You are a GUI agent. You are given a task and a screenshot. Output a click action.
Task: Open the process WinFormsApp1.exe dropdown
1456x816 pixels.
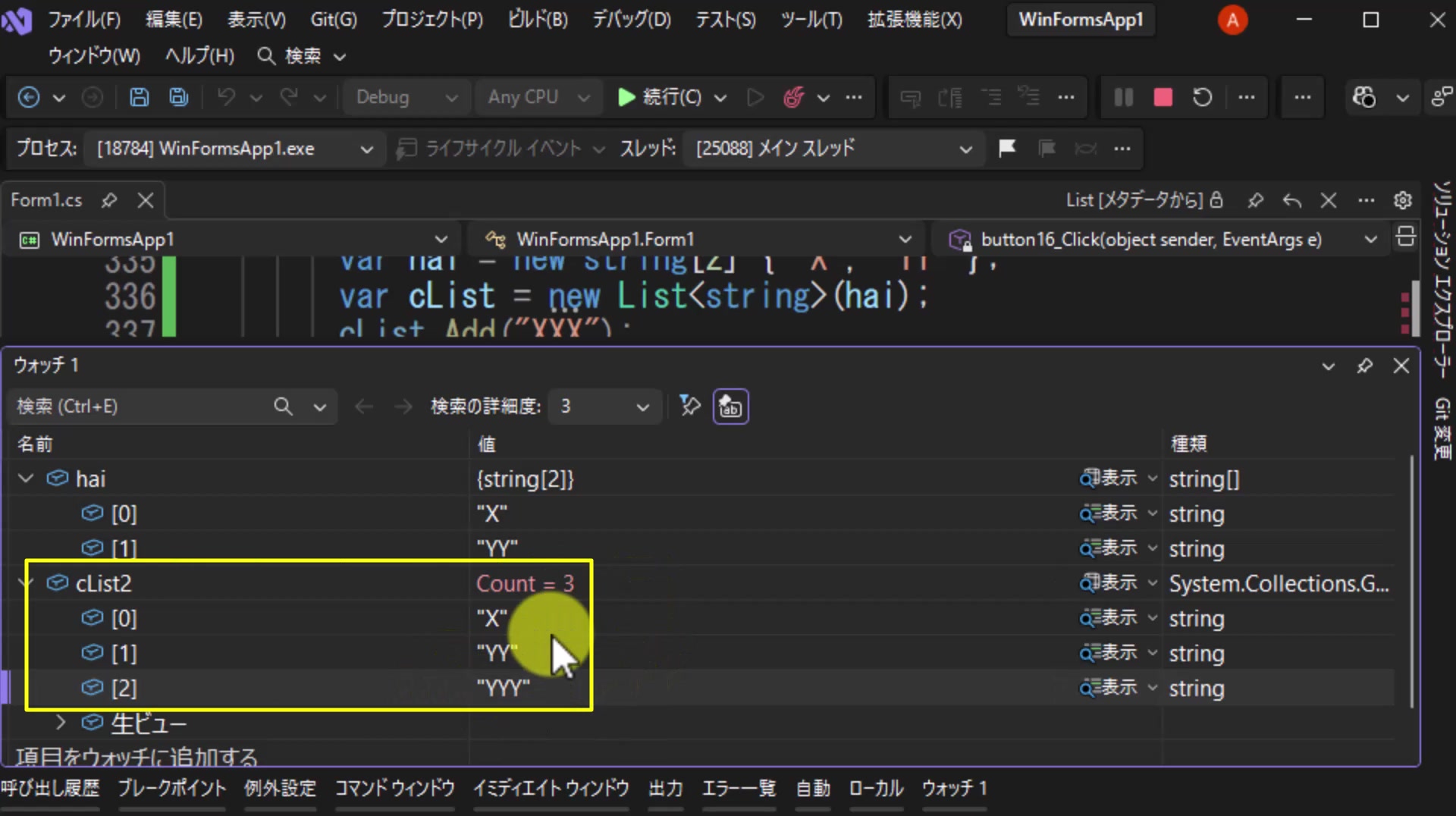point(235,148)
